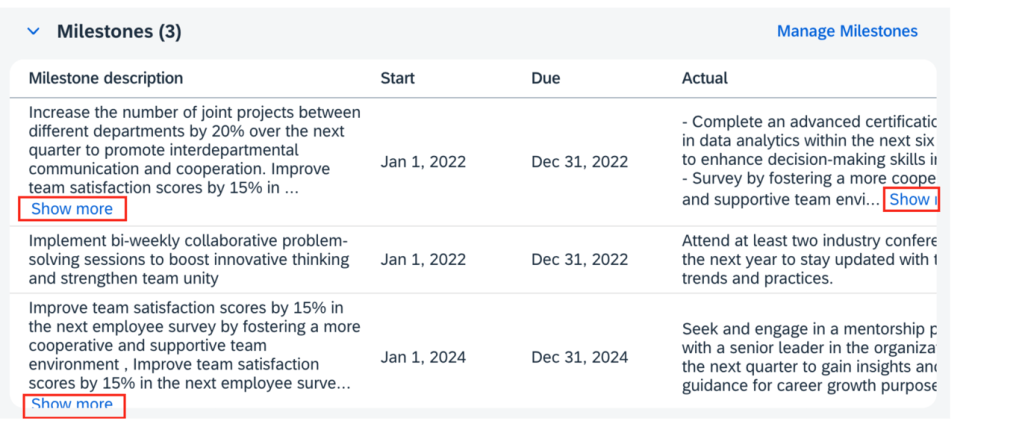Viewport: 1022px width, 421px height.
Task: Click the industry conferences Actual text
Action: tap(808, 260)
